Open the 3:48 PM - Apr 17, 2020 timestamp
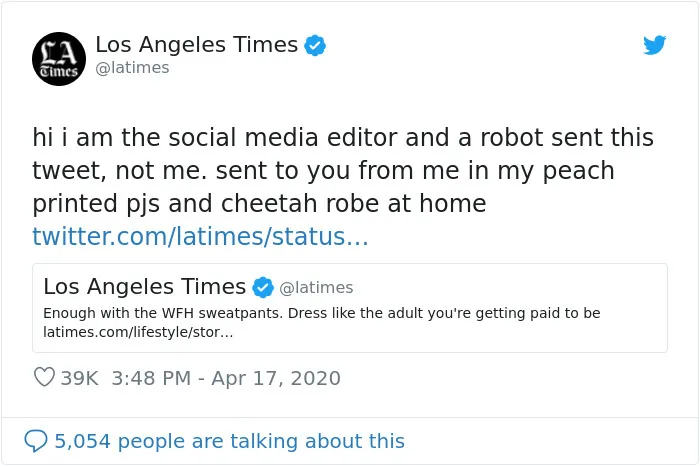This screenshot has height=466, width=700. pos(226,378)
